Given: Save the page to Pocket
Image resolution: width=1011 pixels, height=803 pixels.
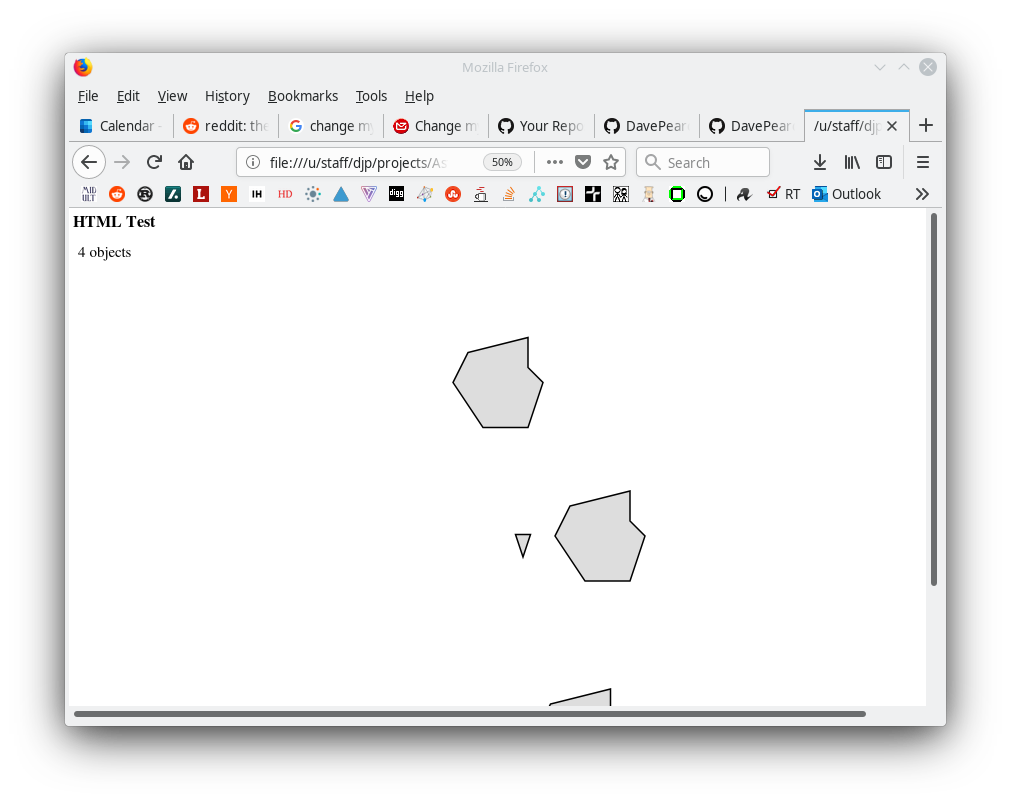Looking at the screenshot, I should click(x=583, y=162).
